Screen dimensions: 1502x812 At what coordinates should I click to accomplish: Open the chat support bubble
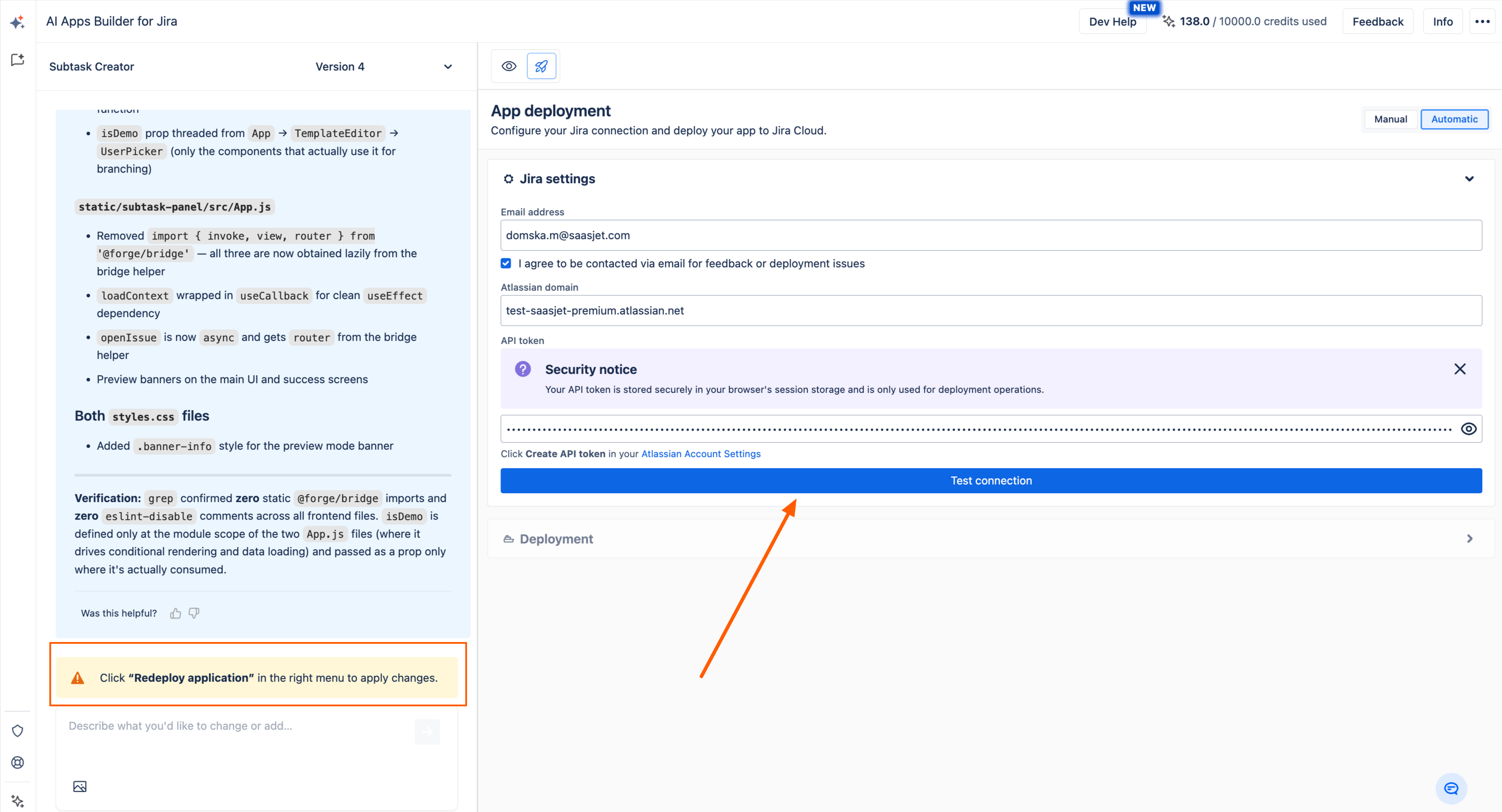pyautogui.click(x=1451, y=789)
